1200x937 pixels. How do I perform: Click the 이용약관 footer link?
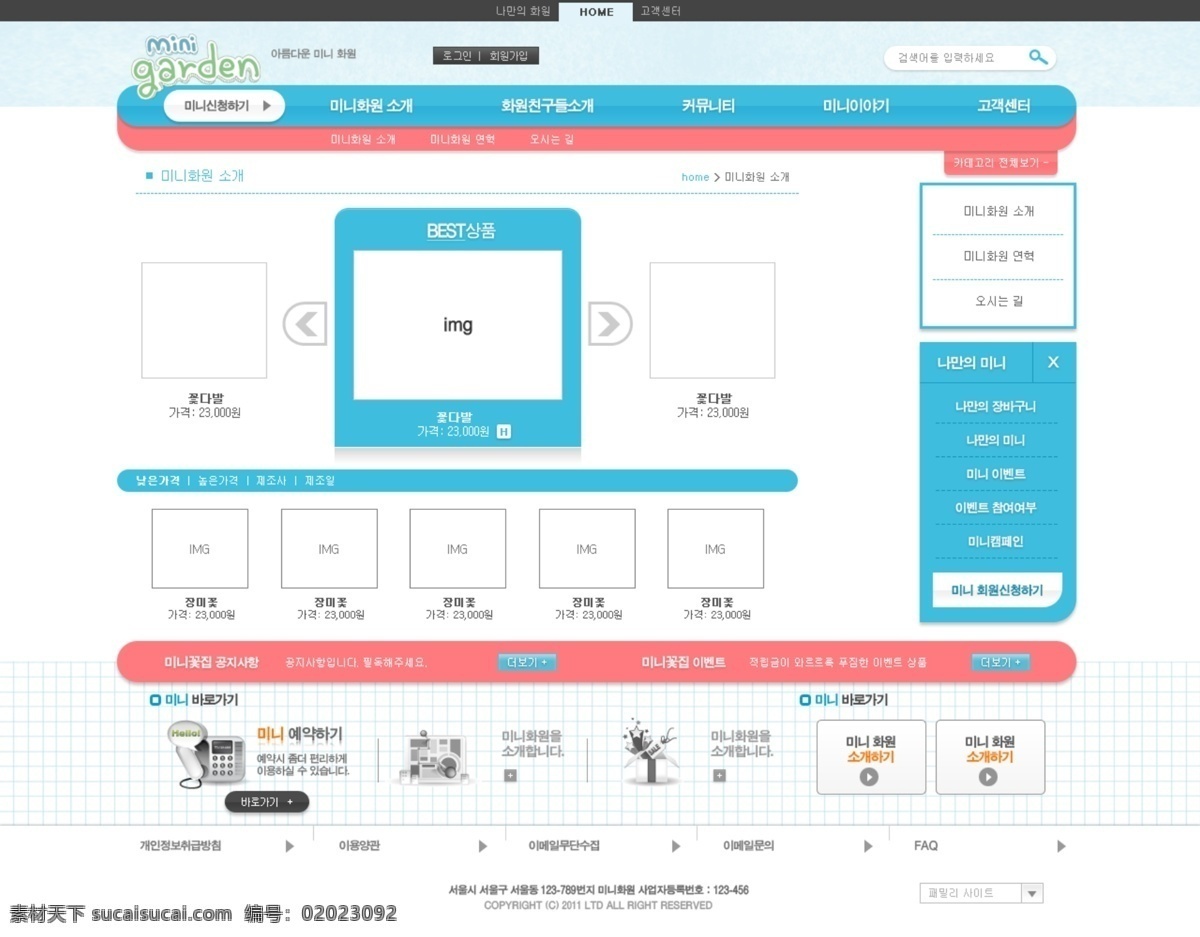(x=359, y=846)
